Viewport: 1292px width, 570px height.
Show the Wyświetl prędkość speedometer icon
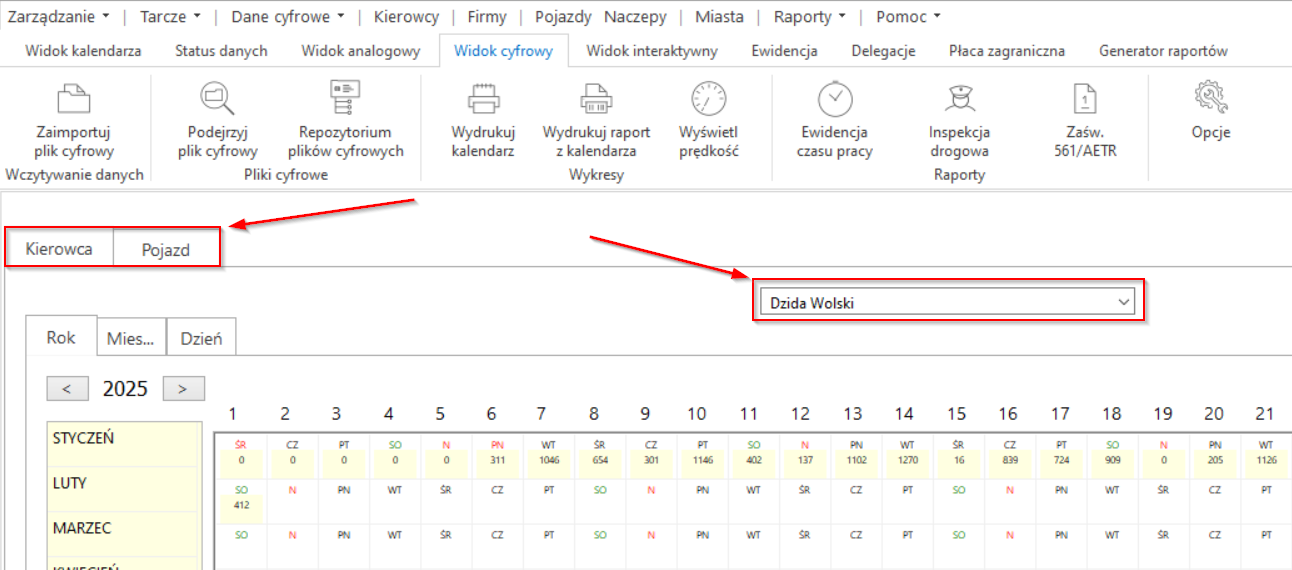point(709,99)
